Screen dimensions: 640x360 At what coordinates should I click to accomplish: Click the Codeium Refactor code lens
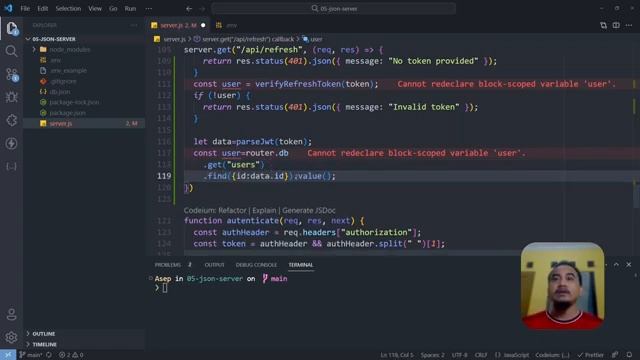click(232, 211)
